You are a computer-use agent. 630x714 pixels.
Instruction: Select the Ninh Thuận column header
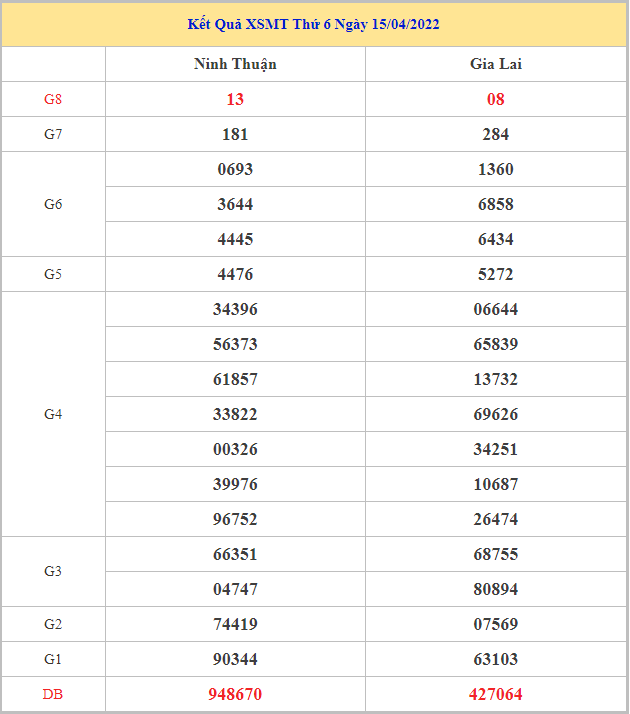pos(235,64)
